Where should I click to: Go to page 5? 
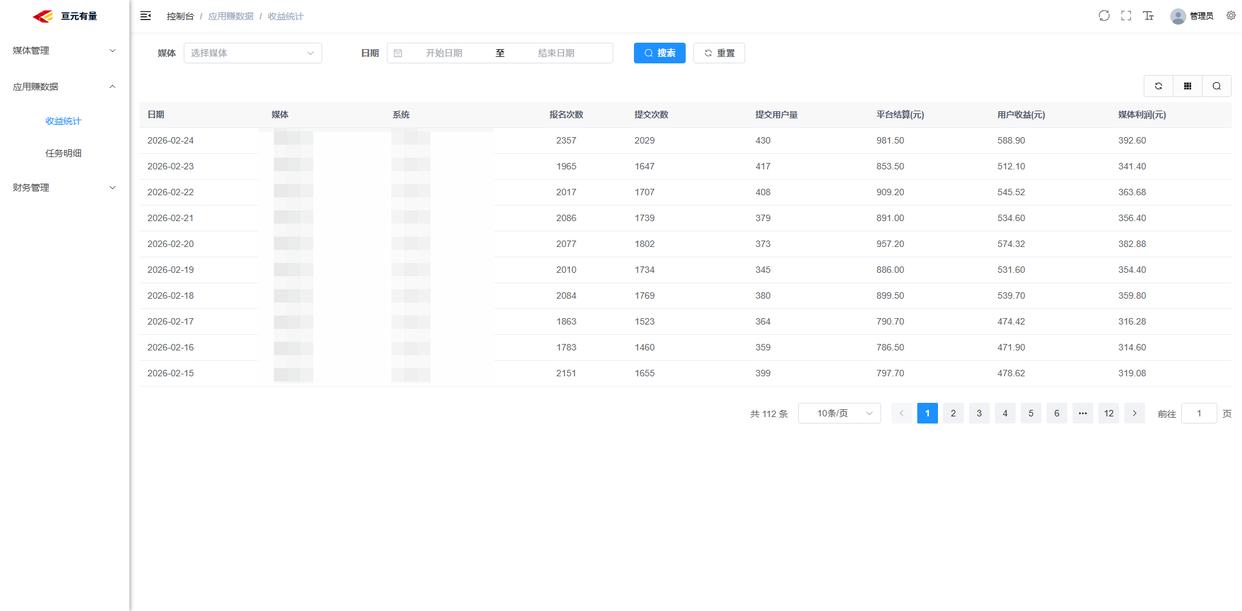tap(1031, 413)
